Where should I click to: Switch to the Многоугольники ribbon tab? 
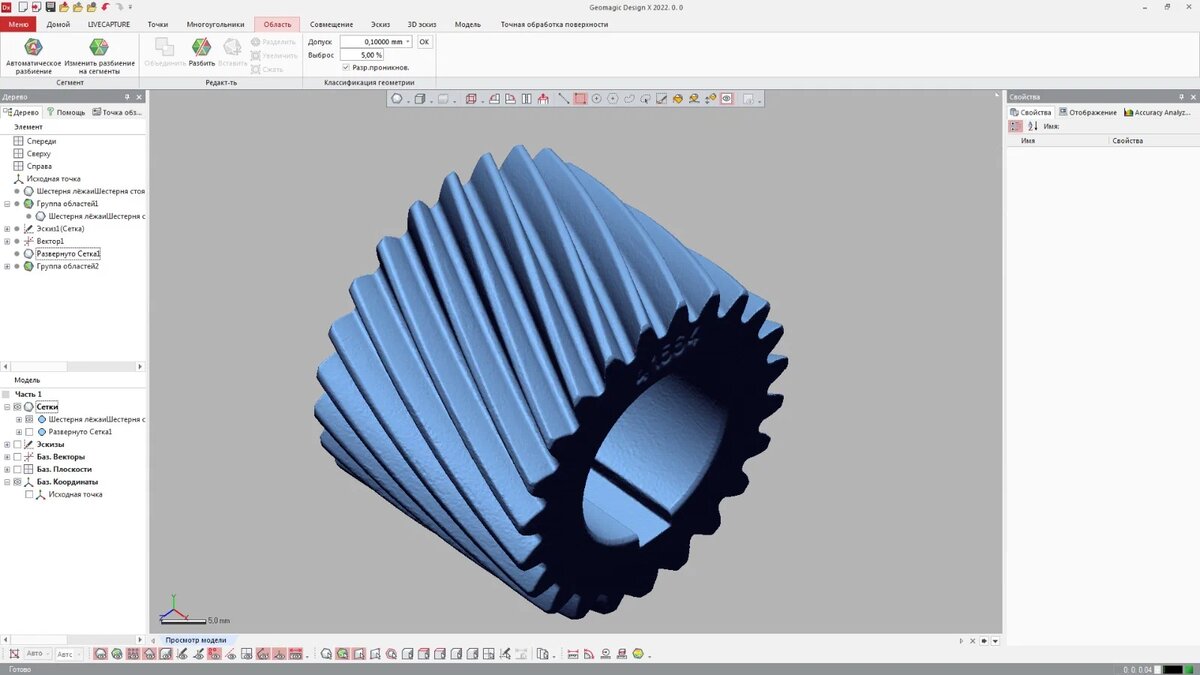(215, 24)
